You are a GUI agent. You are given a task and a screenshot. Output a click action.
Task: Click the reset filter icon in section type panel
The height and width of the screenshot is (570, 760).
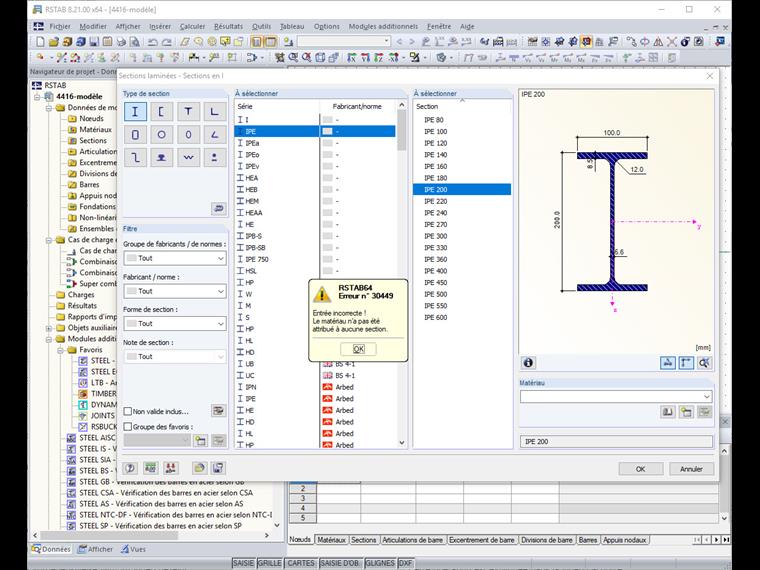219,208
